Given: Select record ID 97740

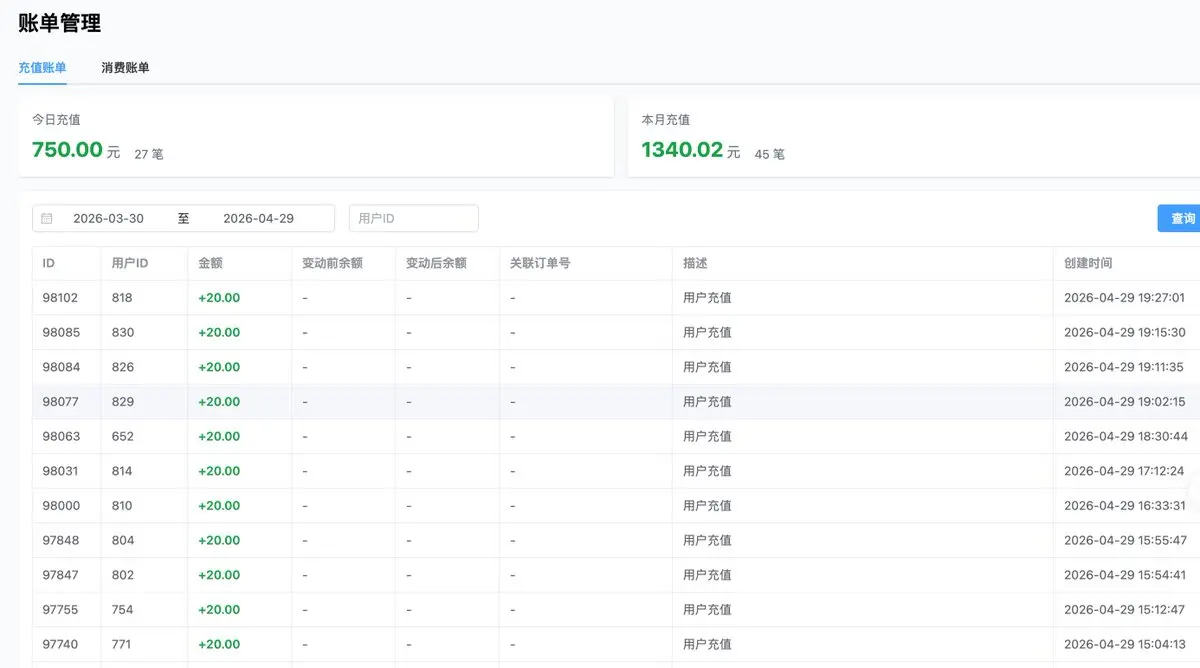Looking at the screenshot, I should pyautogui.click(x=61, y=644).
